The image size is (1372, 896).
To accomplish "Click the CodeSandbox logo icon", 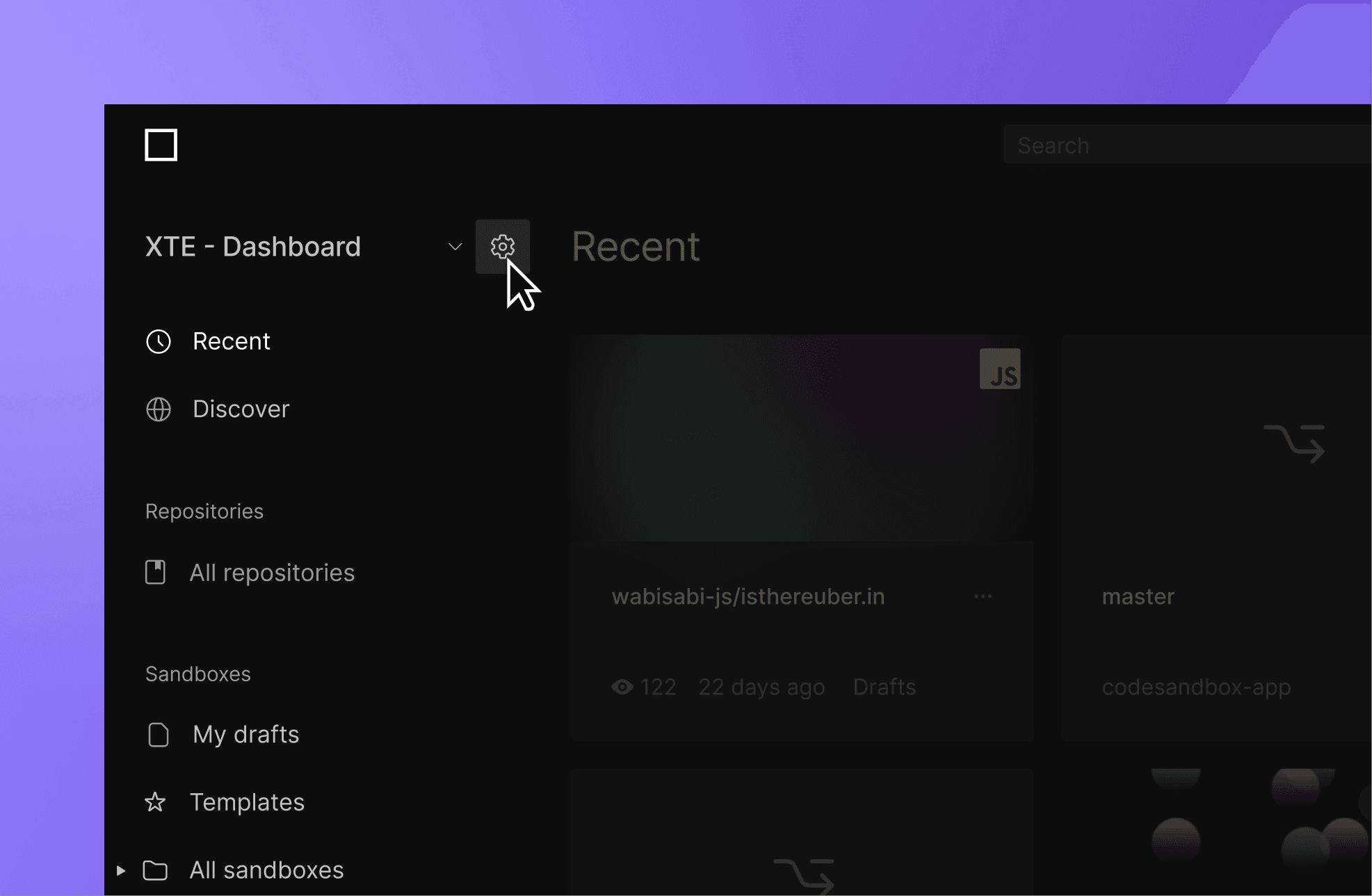I will 160,145.
